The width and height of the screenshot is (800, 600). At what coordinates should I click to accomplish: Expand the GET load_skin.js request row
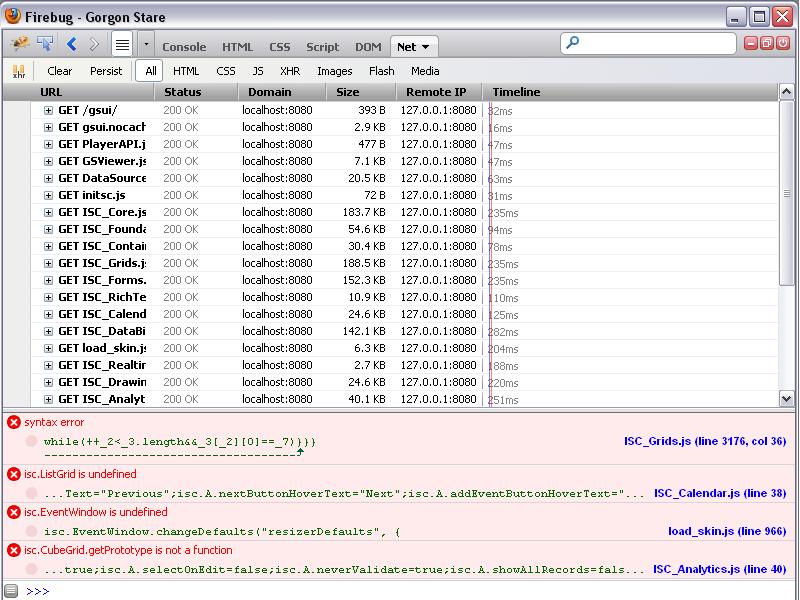pyautogui.click(x=48, y=348)
